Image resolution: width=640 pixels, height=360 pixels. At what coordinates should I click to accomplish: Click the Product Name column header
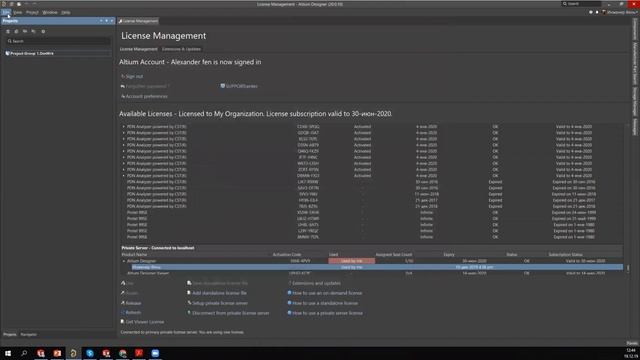[134, 255]
